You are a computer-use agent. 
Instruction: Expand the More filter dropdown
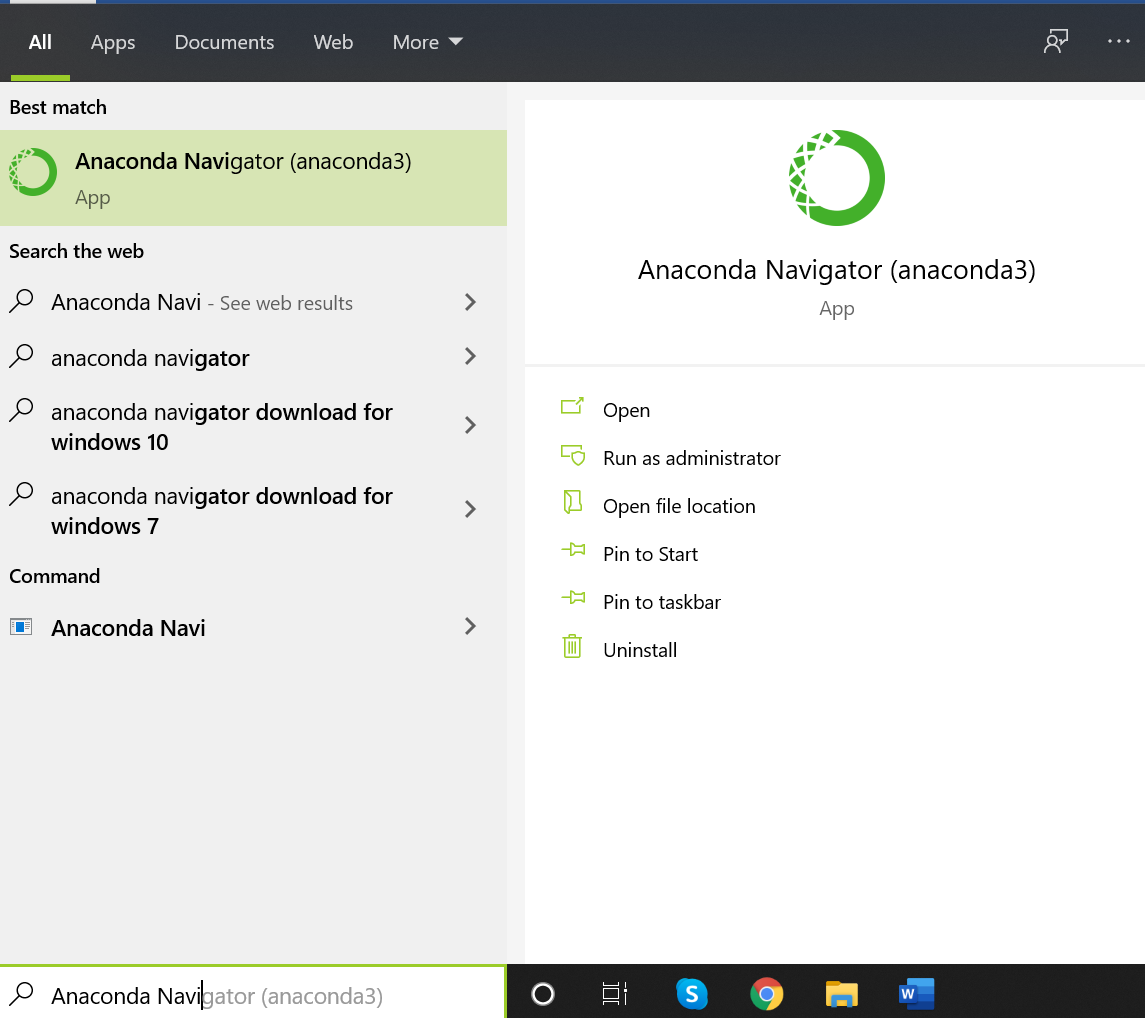(427, 42)
